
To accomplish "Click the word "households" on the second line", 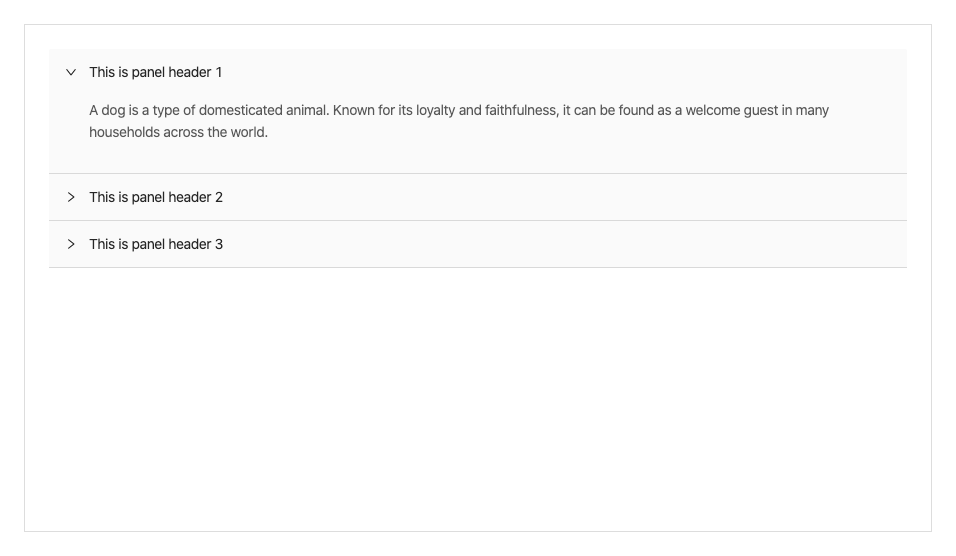I will tap(124, 133).
